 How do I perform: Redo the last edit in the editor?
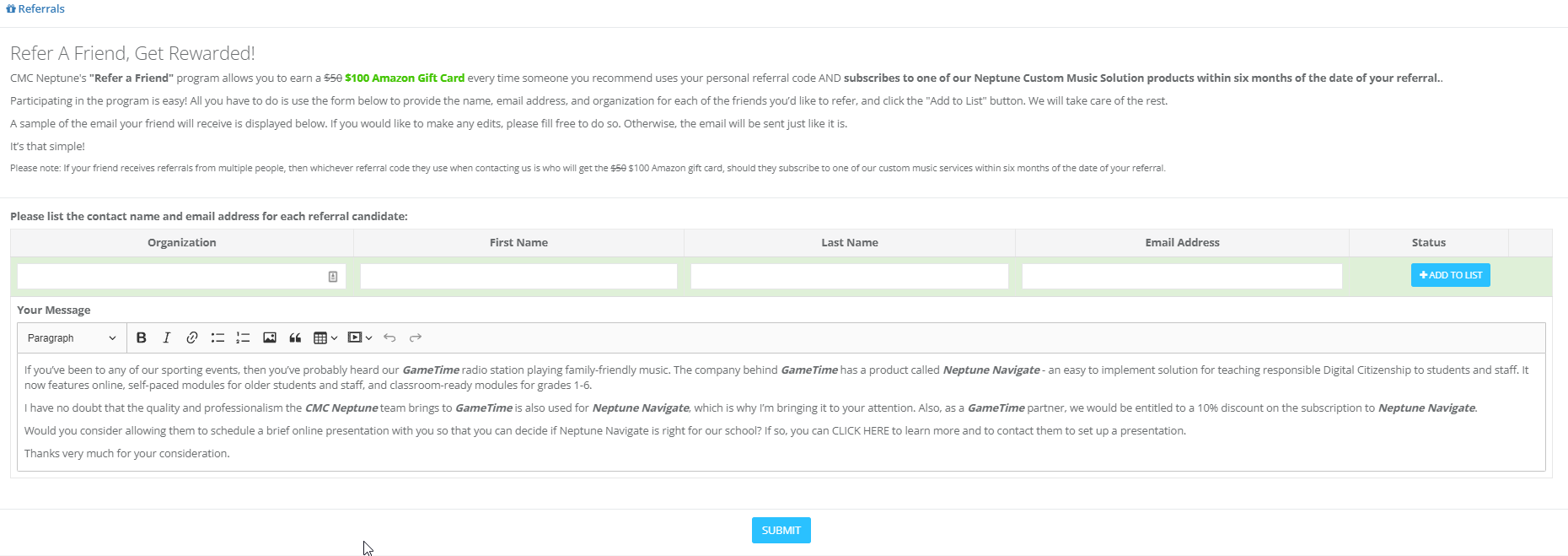(x=416, y=337)
